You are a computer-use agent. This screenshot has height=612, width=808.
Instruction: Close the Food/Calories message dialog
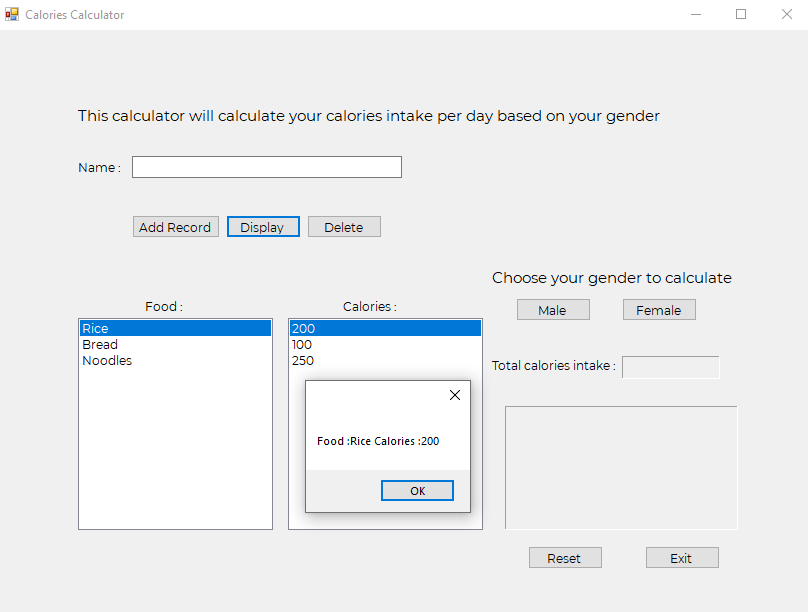click(454, 395)
